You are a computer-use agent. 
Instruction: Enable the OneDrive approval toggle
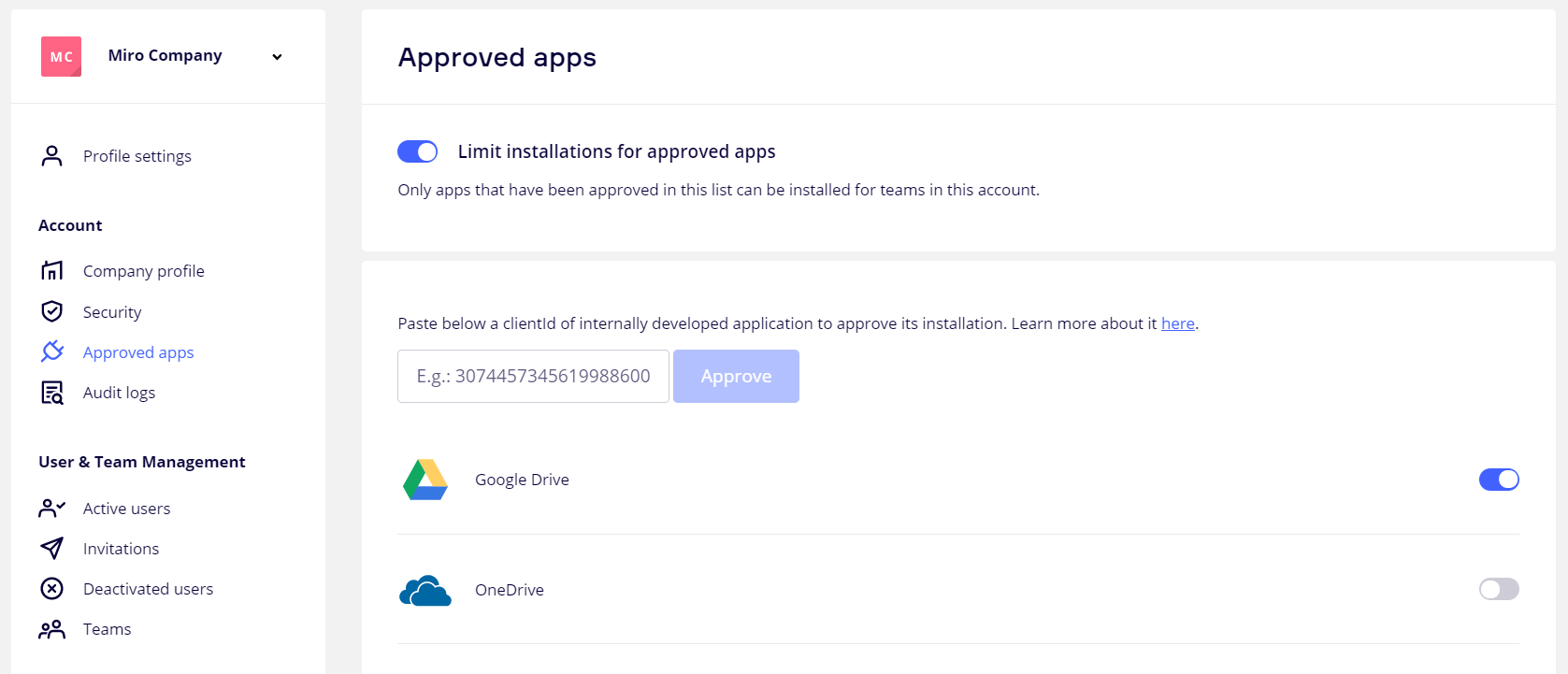1498,589
